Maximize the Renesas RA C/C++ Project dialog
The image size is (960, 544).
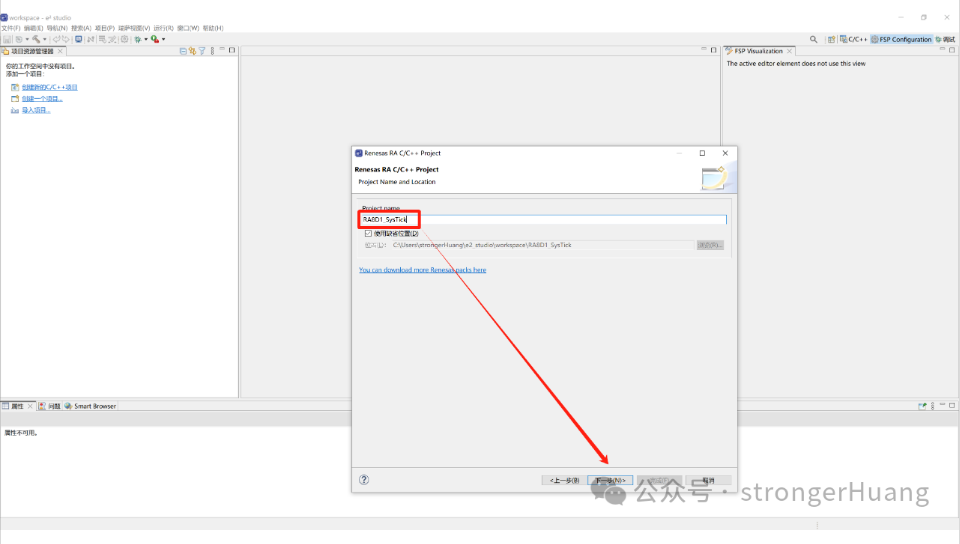point(702,153)
